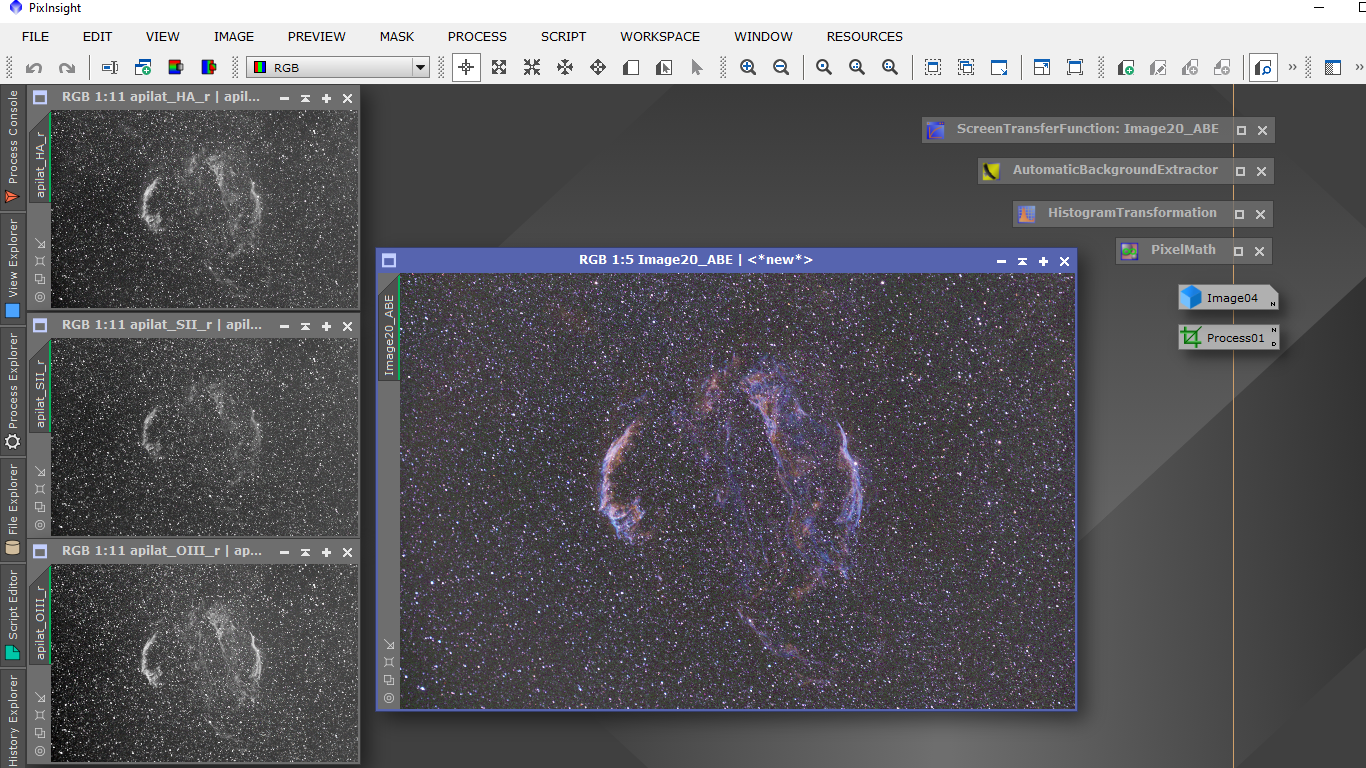Click the AutomaticBackgroundExtractor yellow icon
1366x768 pixels.
click(x=991, y=171)
